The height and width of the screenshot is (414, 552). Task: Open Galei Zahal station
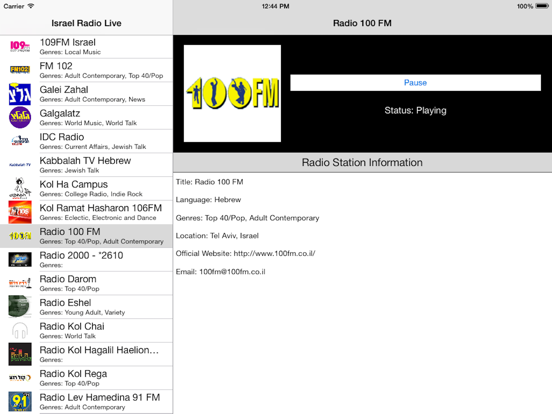86,94
